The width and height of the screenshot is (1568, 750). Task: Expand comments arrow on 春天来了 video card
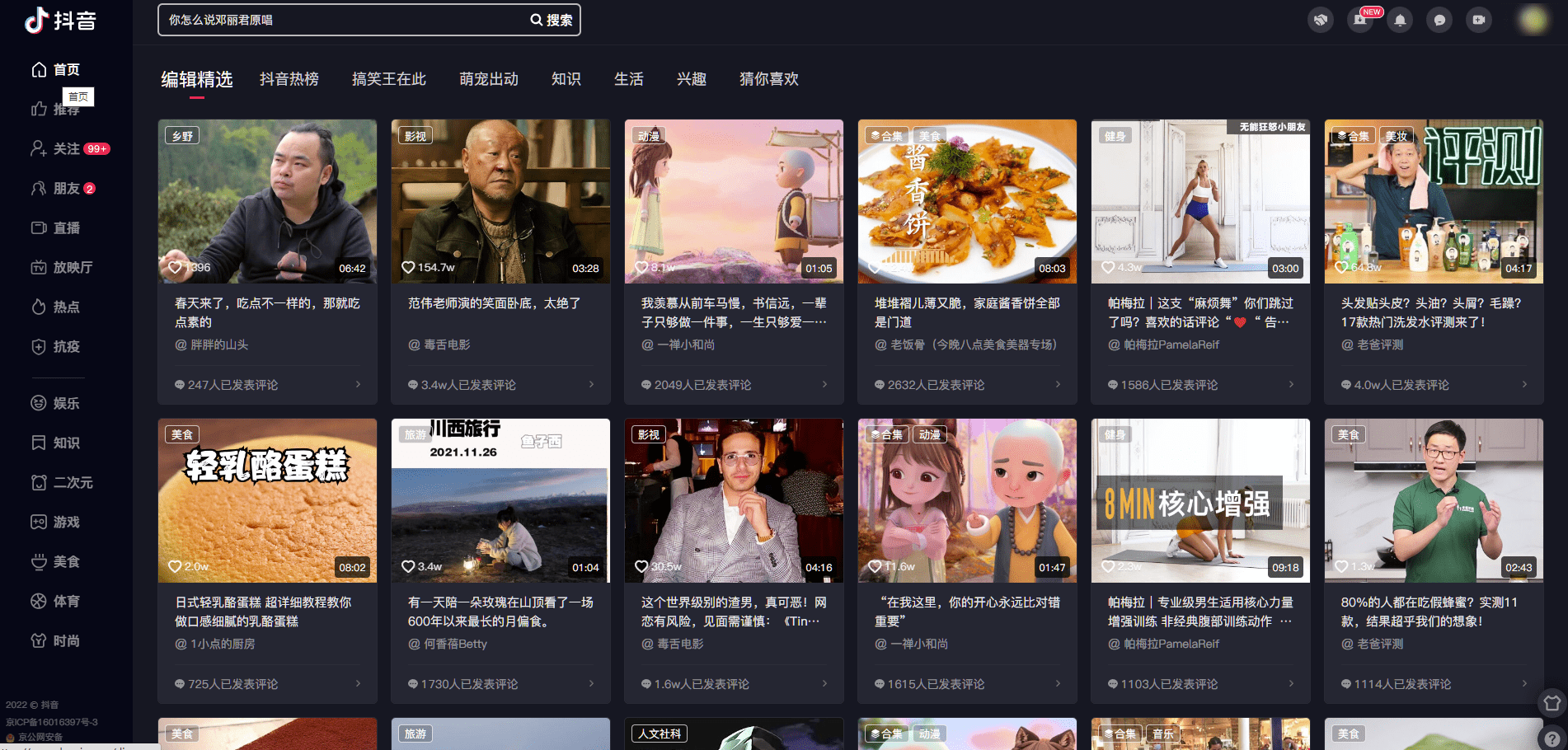tap(358, 384)
